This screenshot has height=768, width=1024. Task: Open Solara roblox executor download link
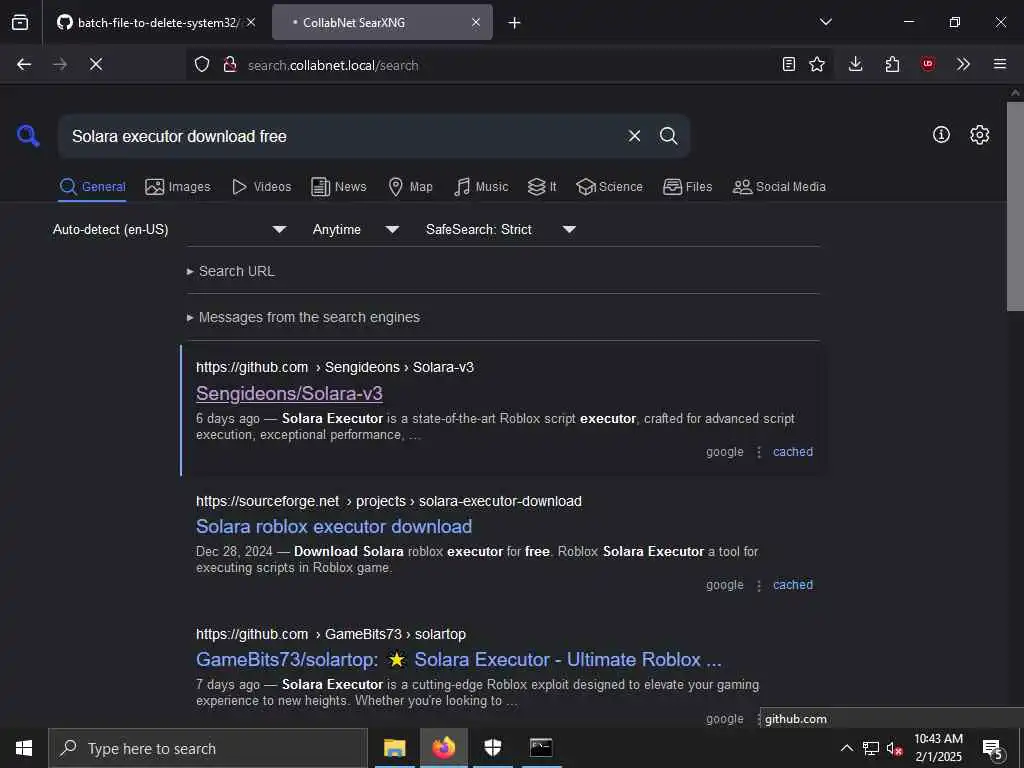[x=334, y=526]
